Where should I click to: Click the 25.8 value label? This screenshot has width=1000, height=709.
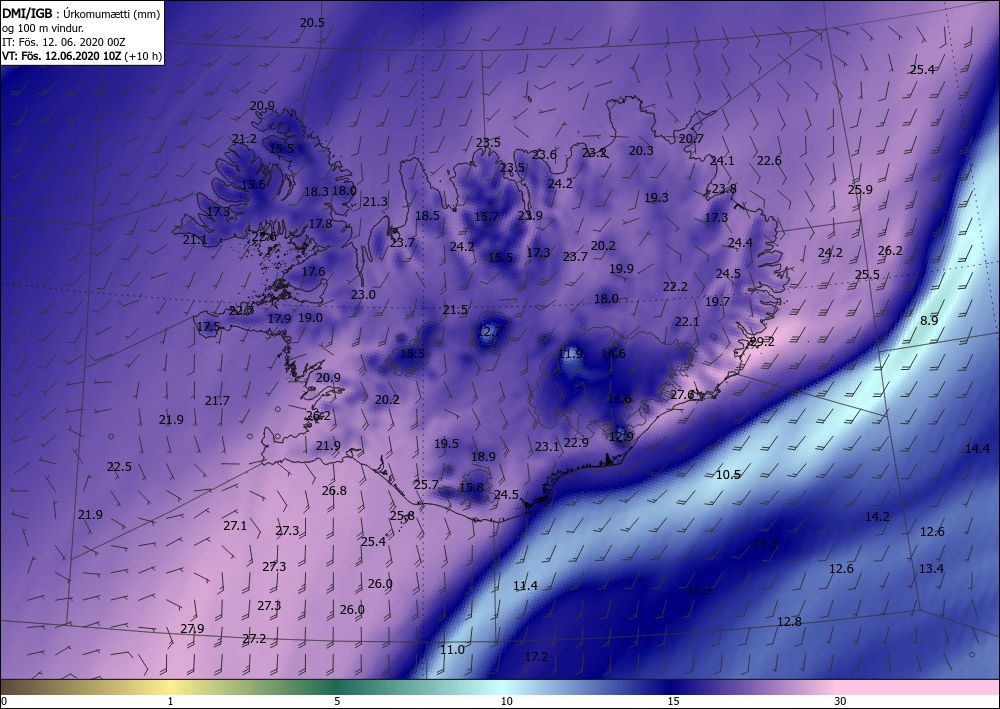coord(402,515)
